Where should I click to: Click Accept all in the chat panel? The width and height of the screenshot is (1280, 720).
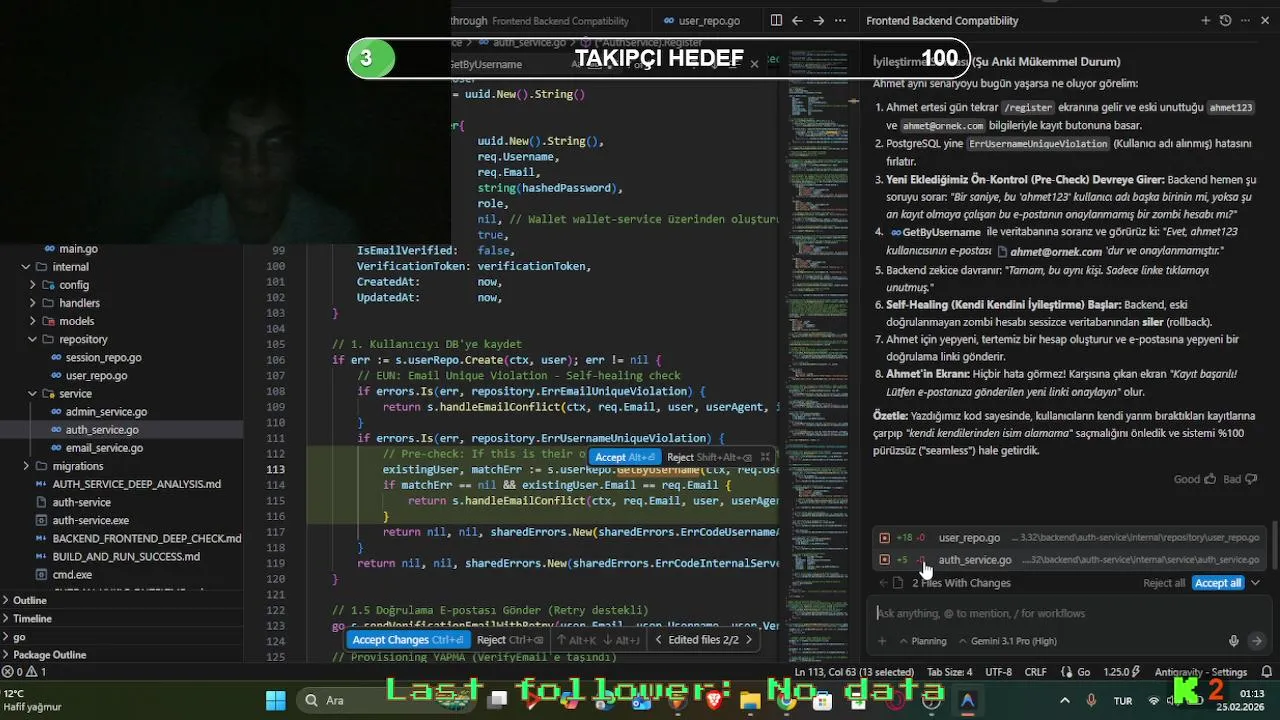(1217, 583)
